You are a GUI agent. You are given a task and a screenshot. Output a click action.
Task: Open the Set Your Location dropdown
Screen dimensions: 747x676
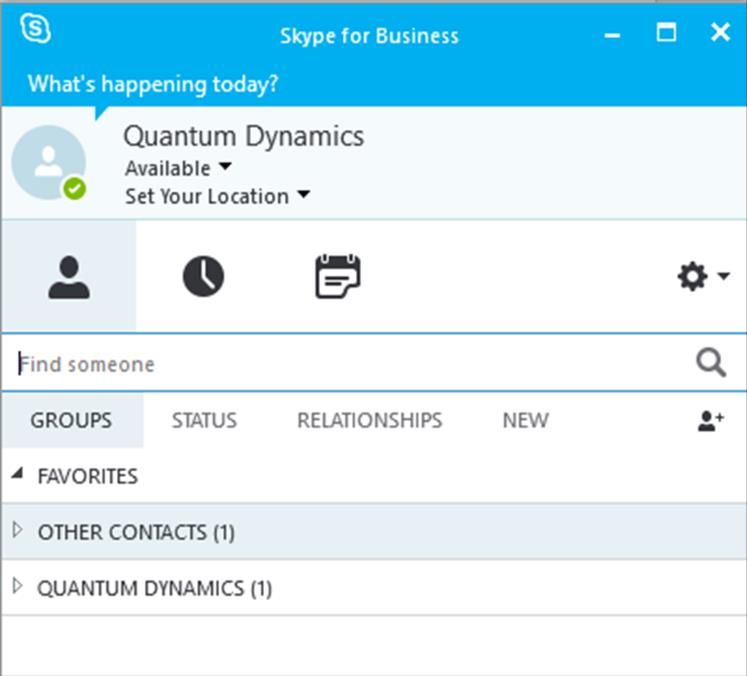pos(217,196)
